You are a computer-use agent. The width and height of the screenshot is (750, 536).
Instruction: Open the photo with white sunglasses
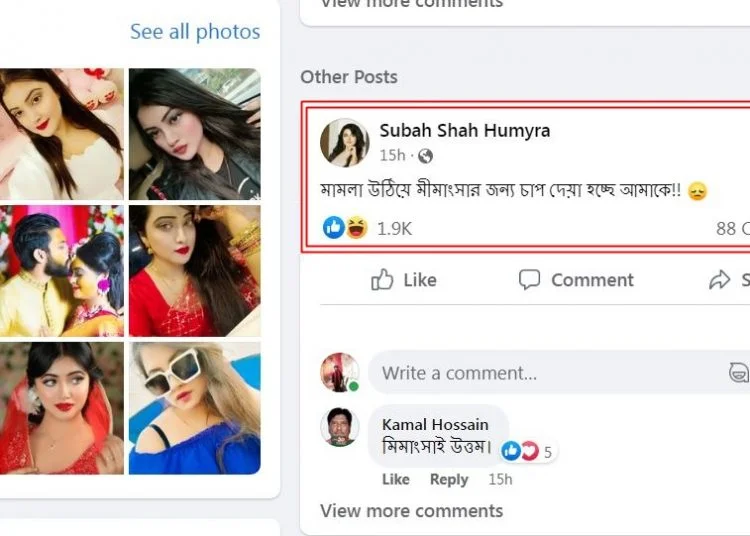pos(195,408)
